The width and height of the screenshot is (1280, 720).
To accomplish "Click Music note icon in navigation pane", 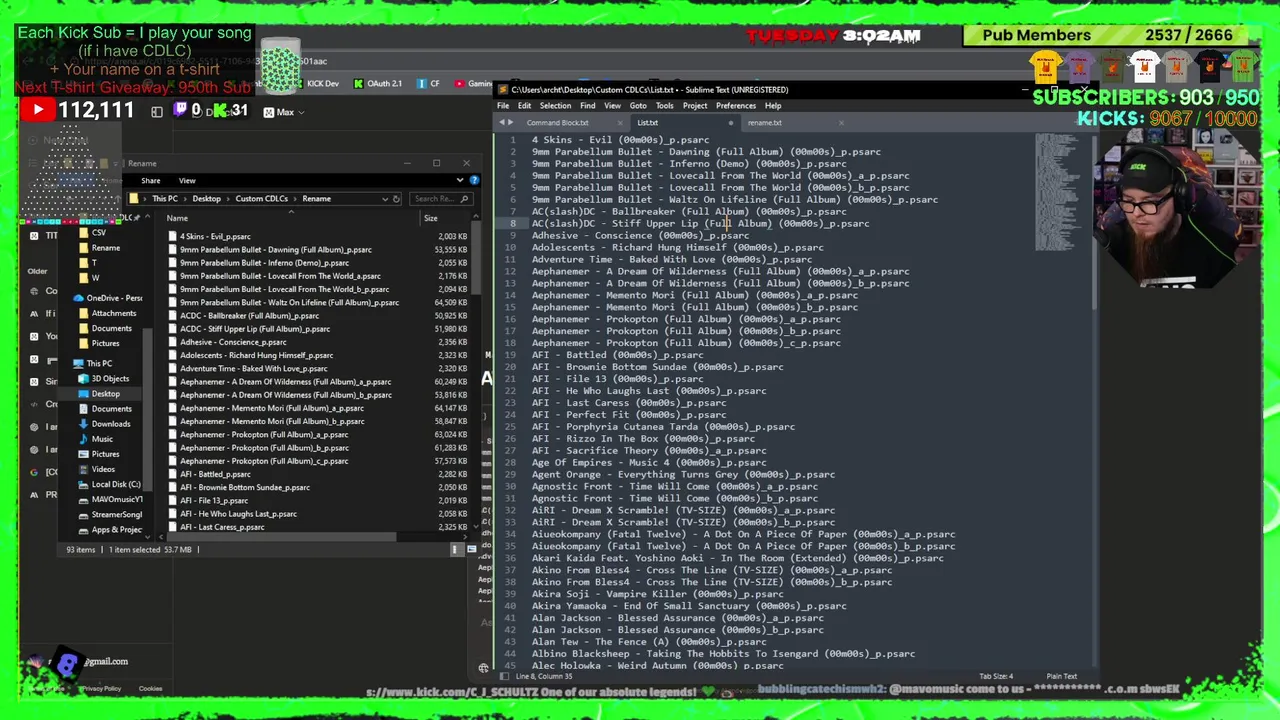I will [84, 439].
